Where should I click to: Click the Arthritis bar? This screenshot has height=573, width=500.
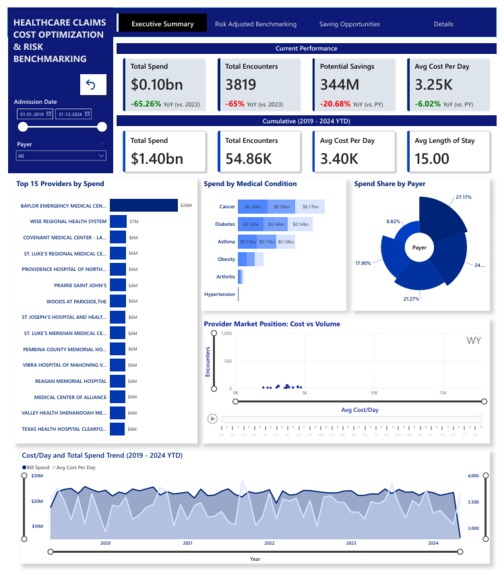[x=241, y=277]
